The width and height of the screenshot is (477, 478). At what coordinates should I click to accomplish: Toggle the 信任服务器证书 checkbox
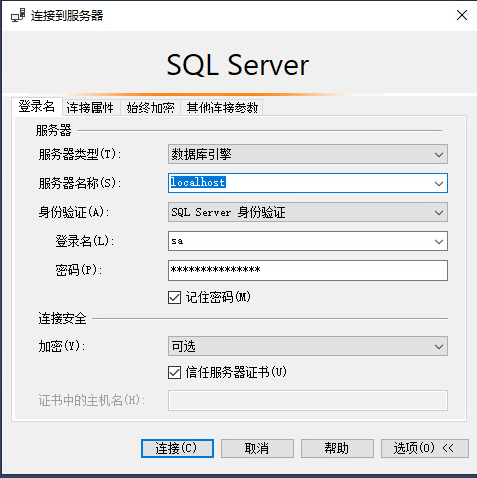[174, 372]
